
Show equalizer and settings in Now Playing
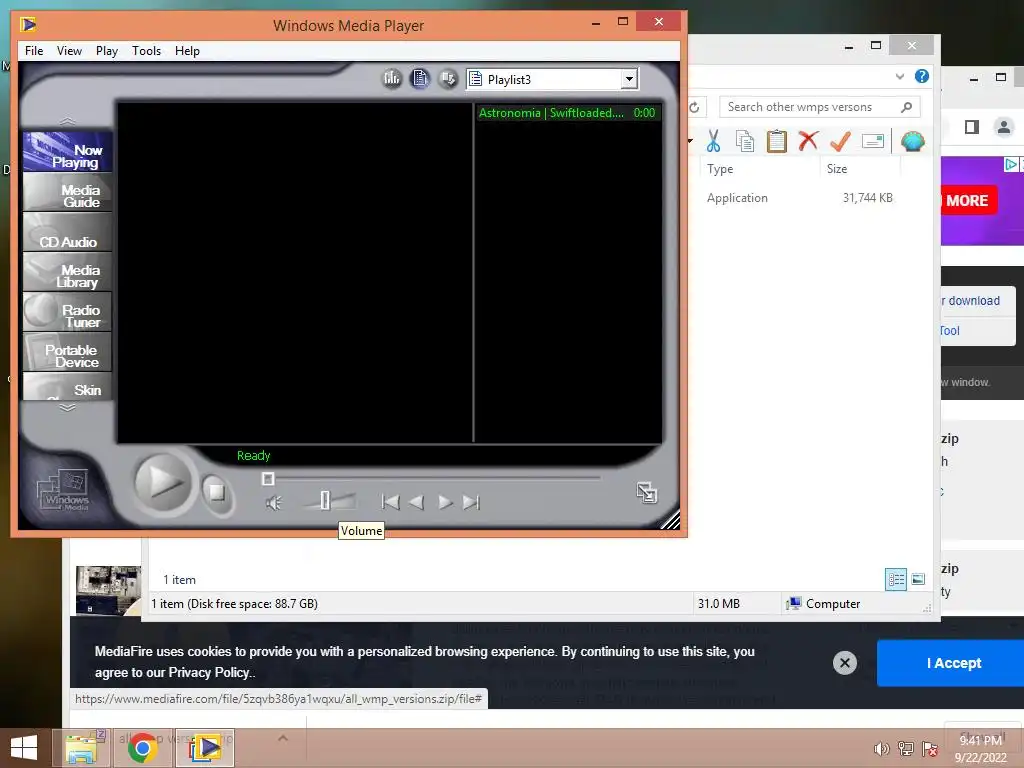(x=392, y=79)
